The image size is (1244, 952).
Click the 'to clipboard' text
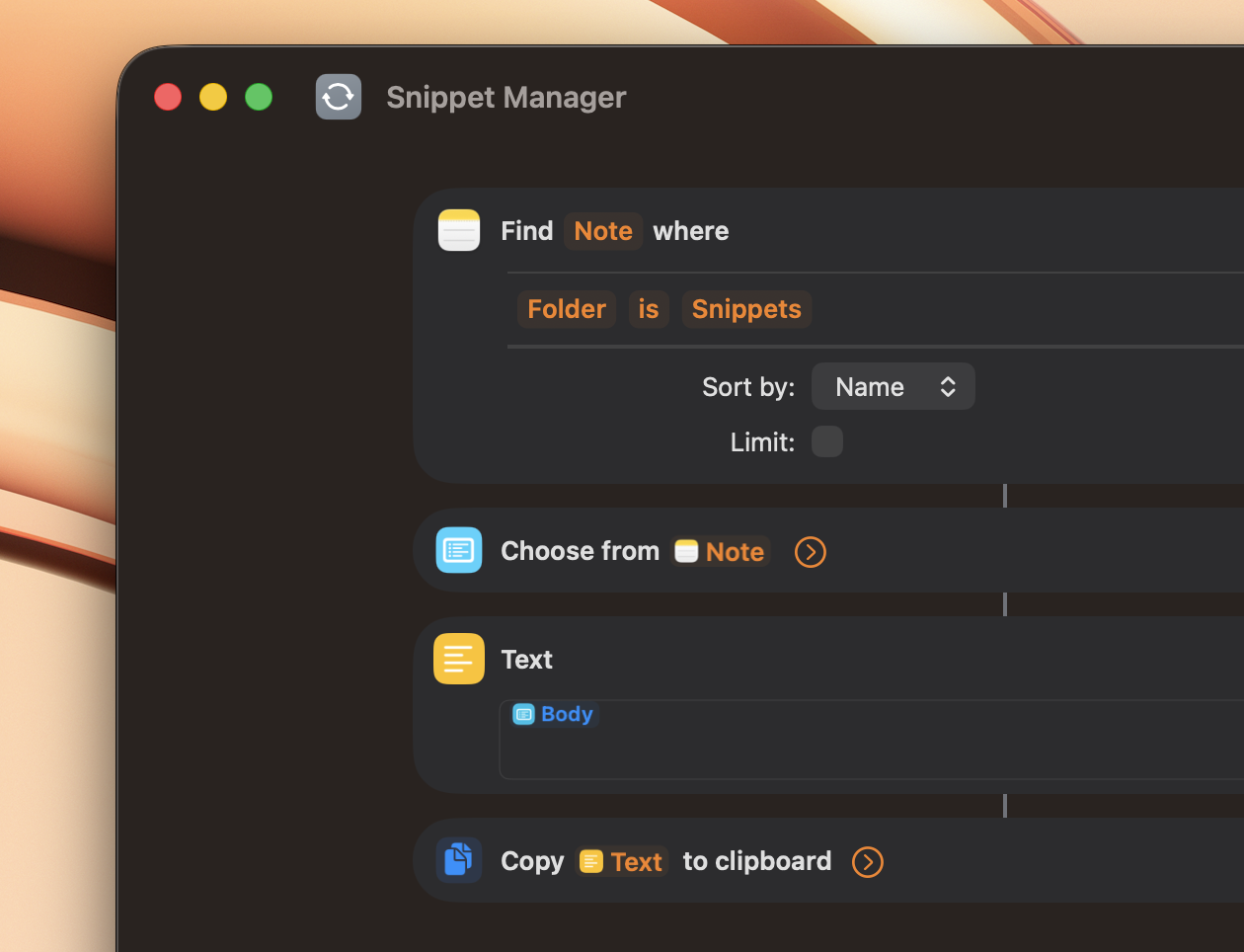click(x=757, y=861)
